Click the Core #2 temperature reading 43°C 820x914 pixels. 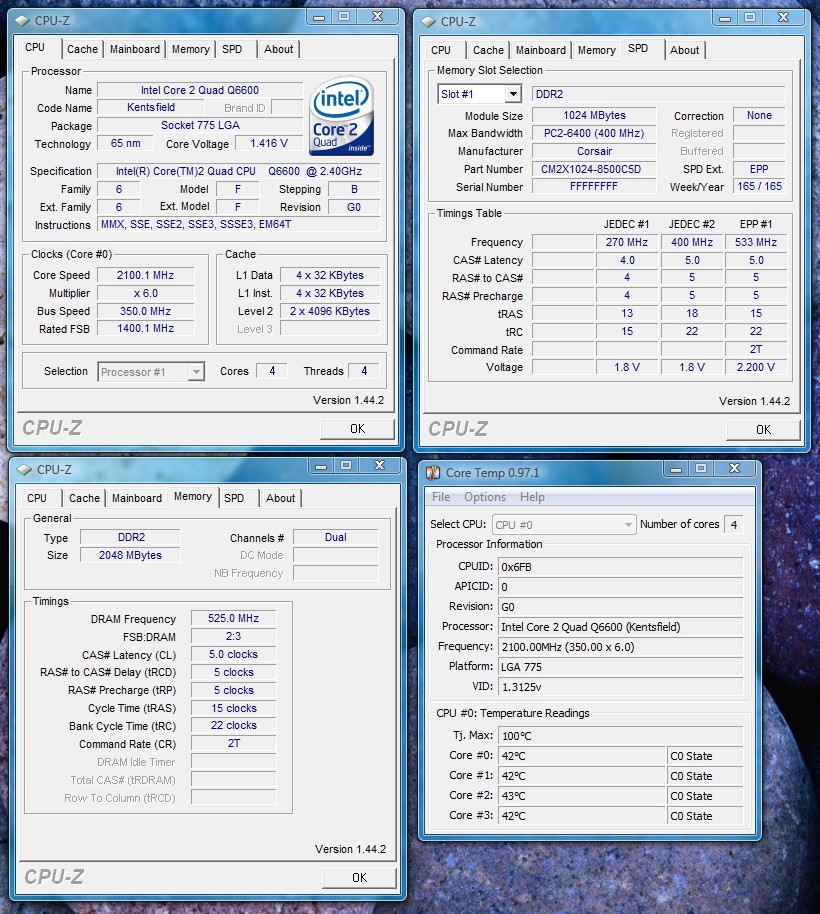click(582, 796)
